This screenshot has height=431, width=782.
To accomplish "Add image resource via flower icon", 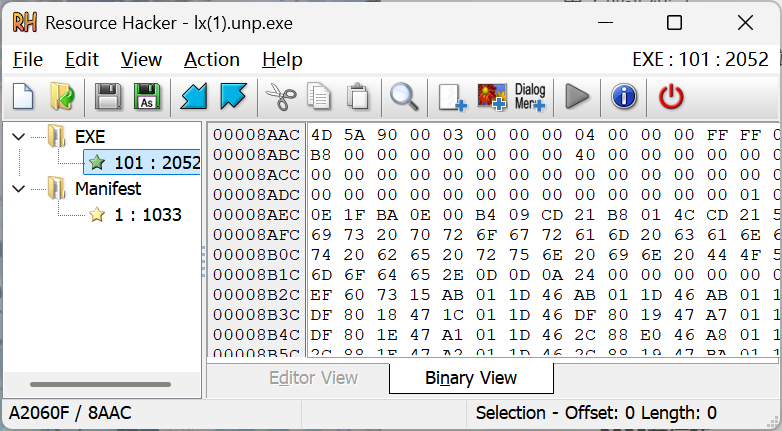I will (x=492, y=97).
